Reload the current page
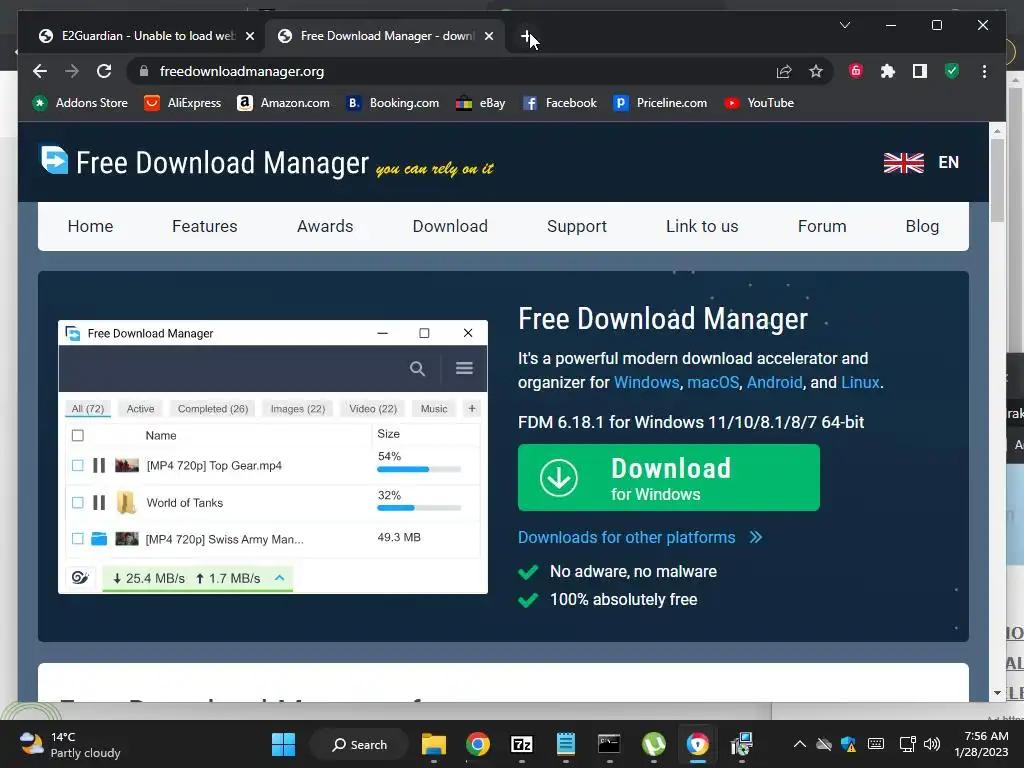 pyautogui.click(x=104, y=71)
